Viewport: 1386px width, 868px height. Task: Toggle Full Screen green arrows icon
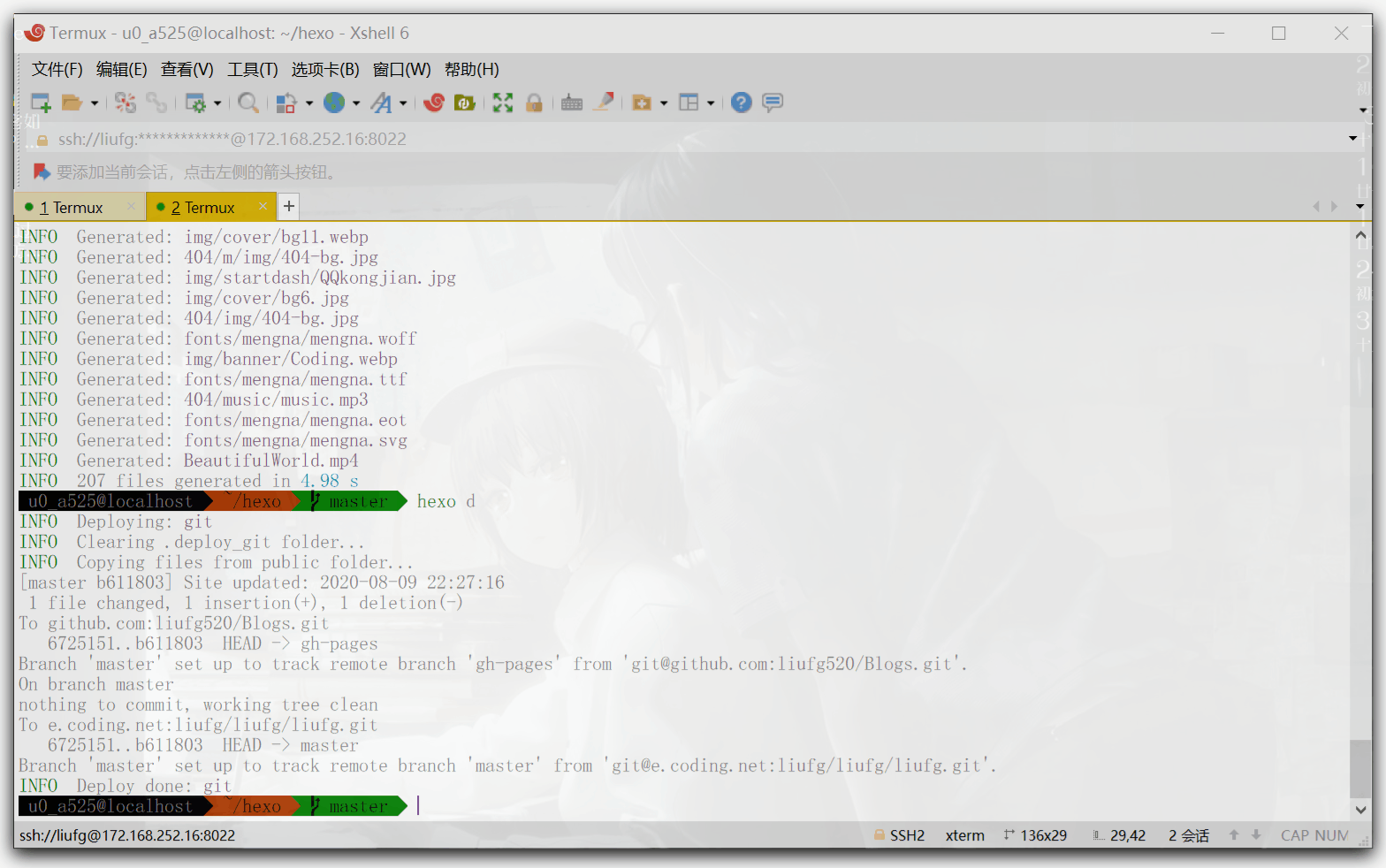tap(503, 103)
